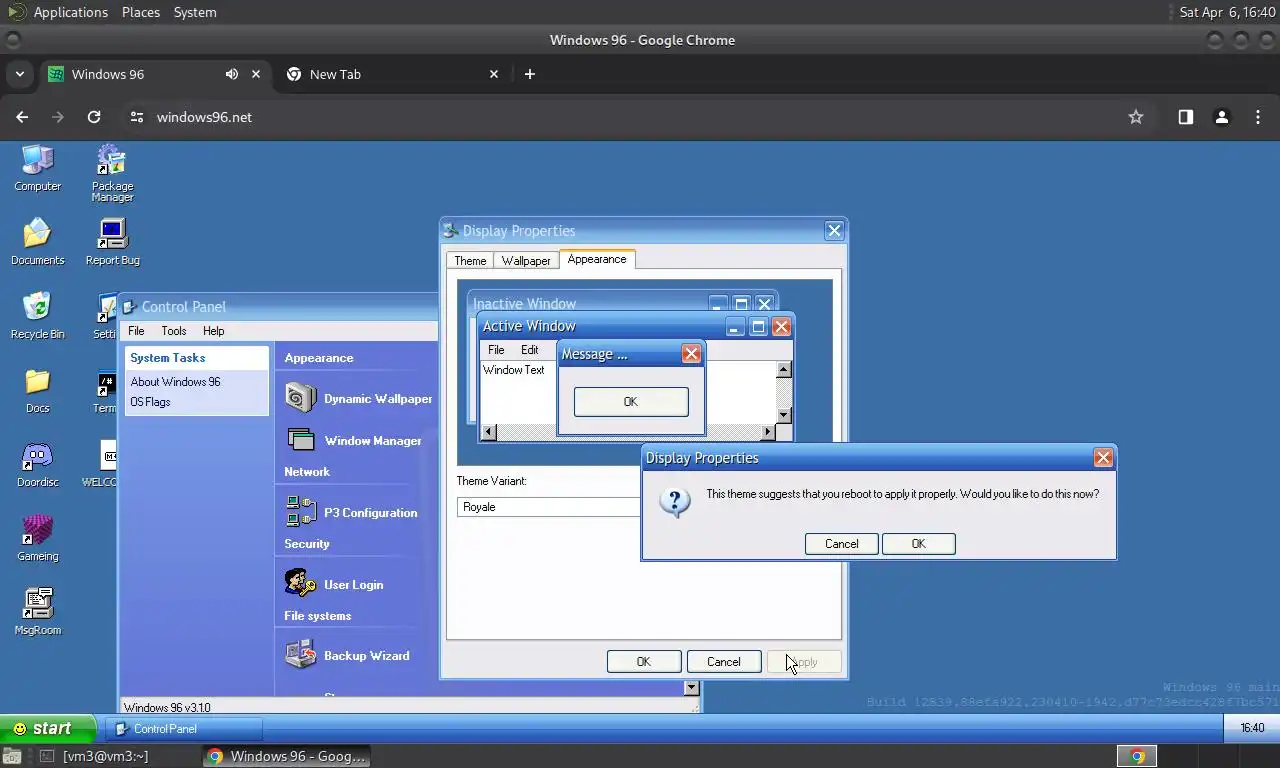1280x768 pixels.
Task: Open the File menu in Control Panel
Action: point(136,331)
